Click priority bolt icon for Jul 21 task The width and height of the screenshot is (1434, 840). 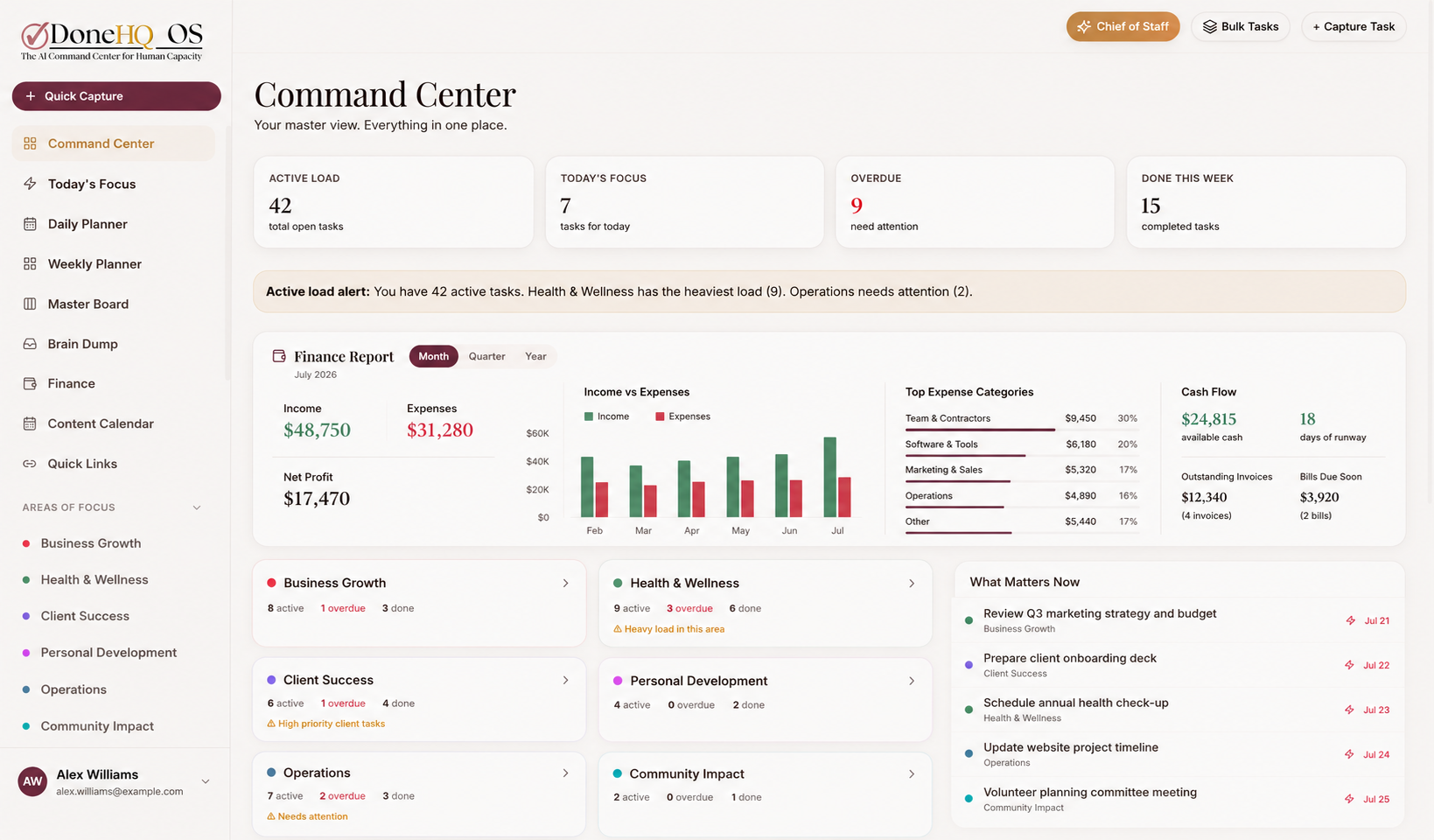pyautogui.click(x=1350, y=620)
